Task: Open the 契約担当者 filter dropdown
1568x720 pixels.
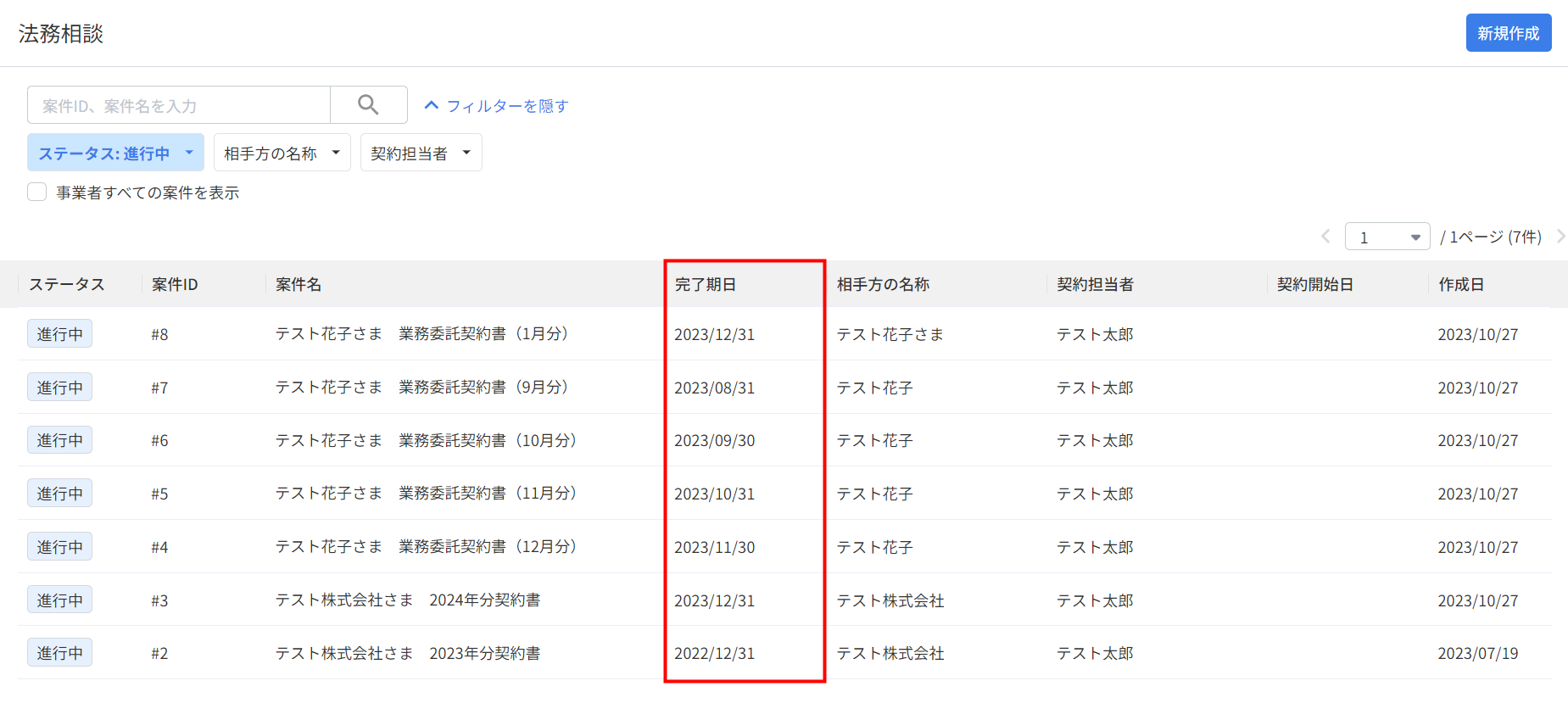Action: tap(421, 153)
